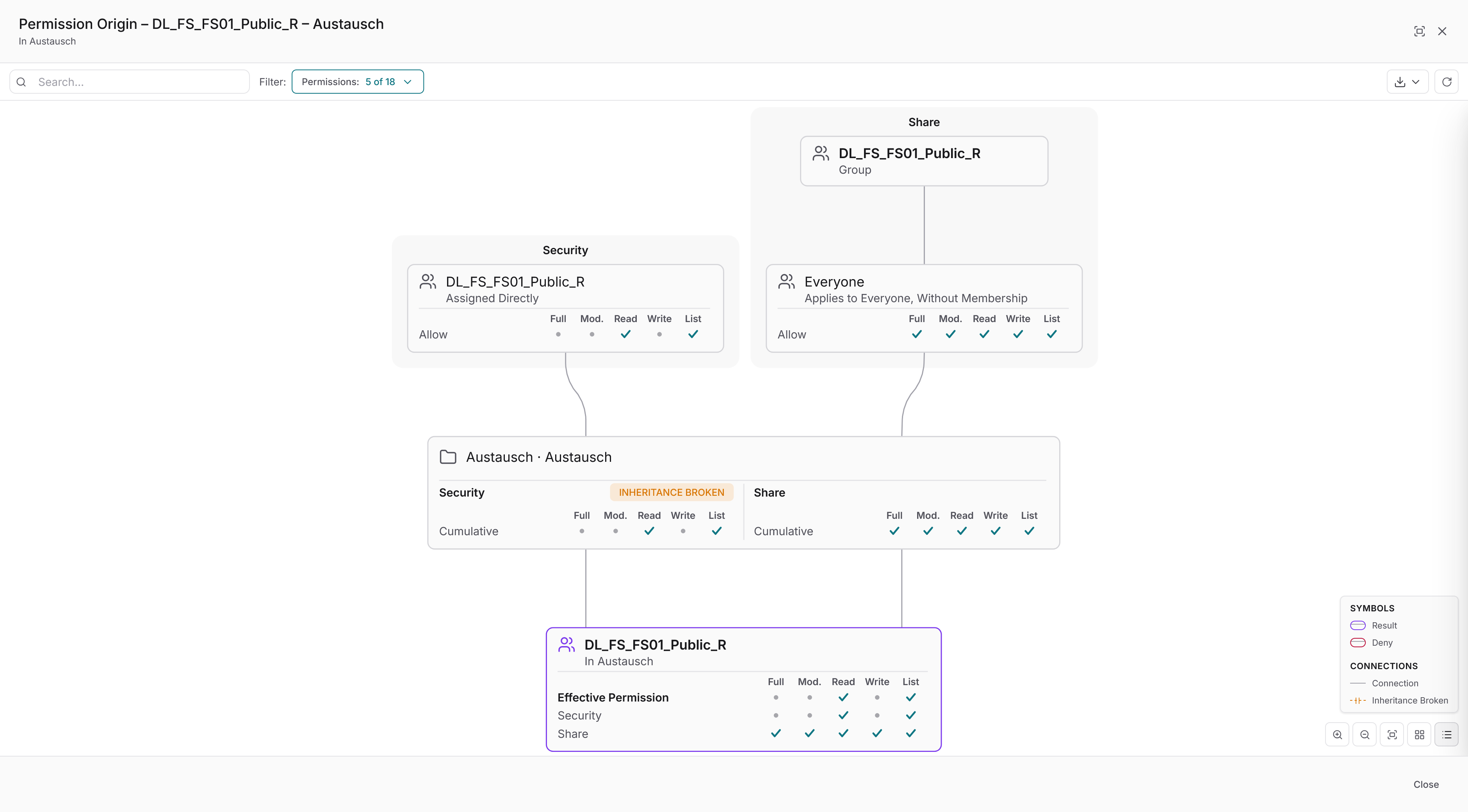Screen dimensions: 1468x812
Task: Click 'Effective Permission' row label
Action: pyautogui.click(x=613, y=698)
